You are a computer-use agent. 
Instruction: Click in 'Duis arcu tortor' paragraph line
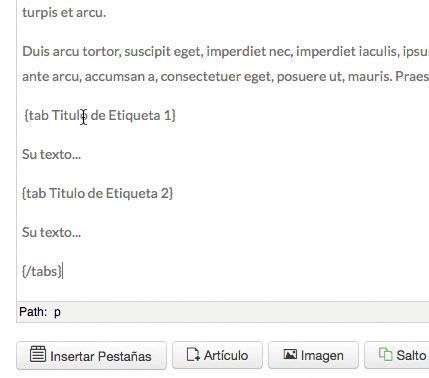225,52
